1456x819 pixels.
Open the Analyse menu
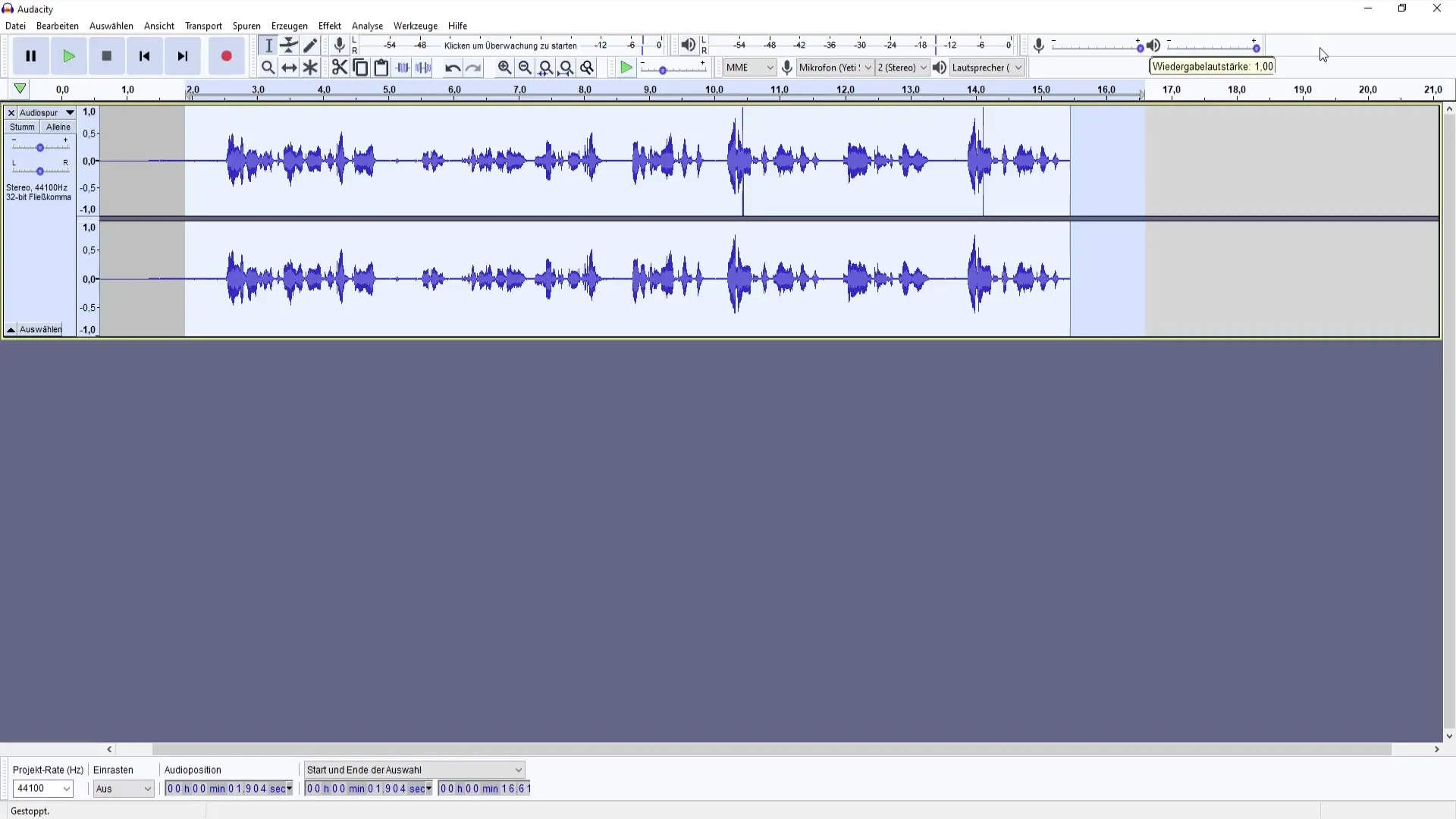coord(367,26)
